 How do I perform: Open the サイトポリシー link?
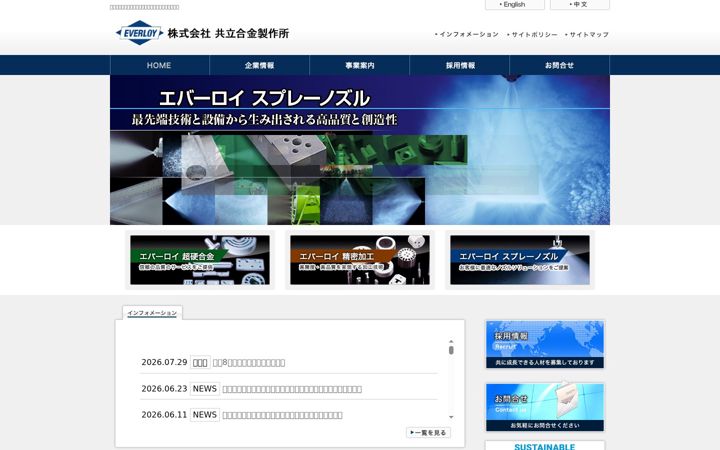tap(532, 34)
